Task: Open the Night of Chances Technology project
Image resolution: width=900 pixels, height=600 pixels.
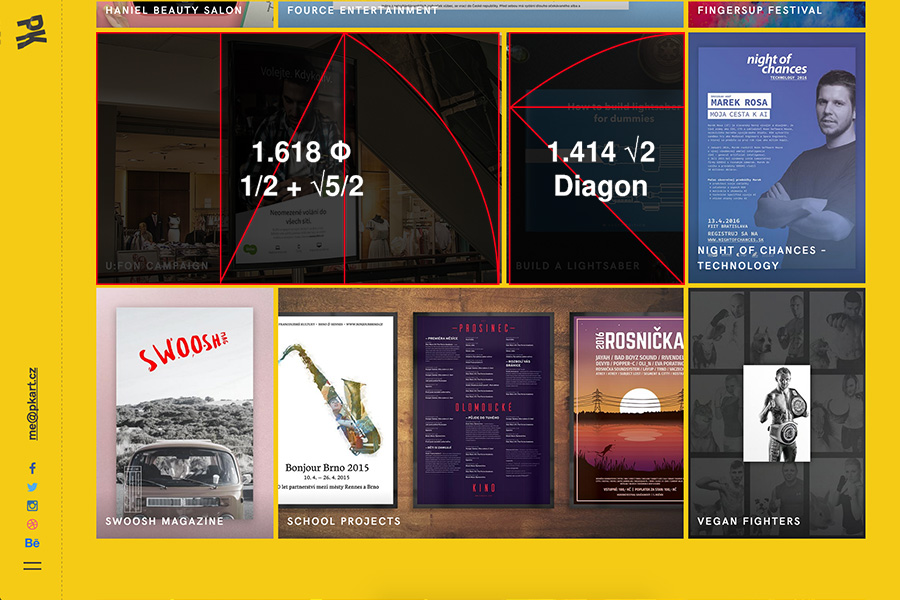Action: point(776,158)
